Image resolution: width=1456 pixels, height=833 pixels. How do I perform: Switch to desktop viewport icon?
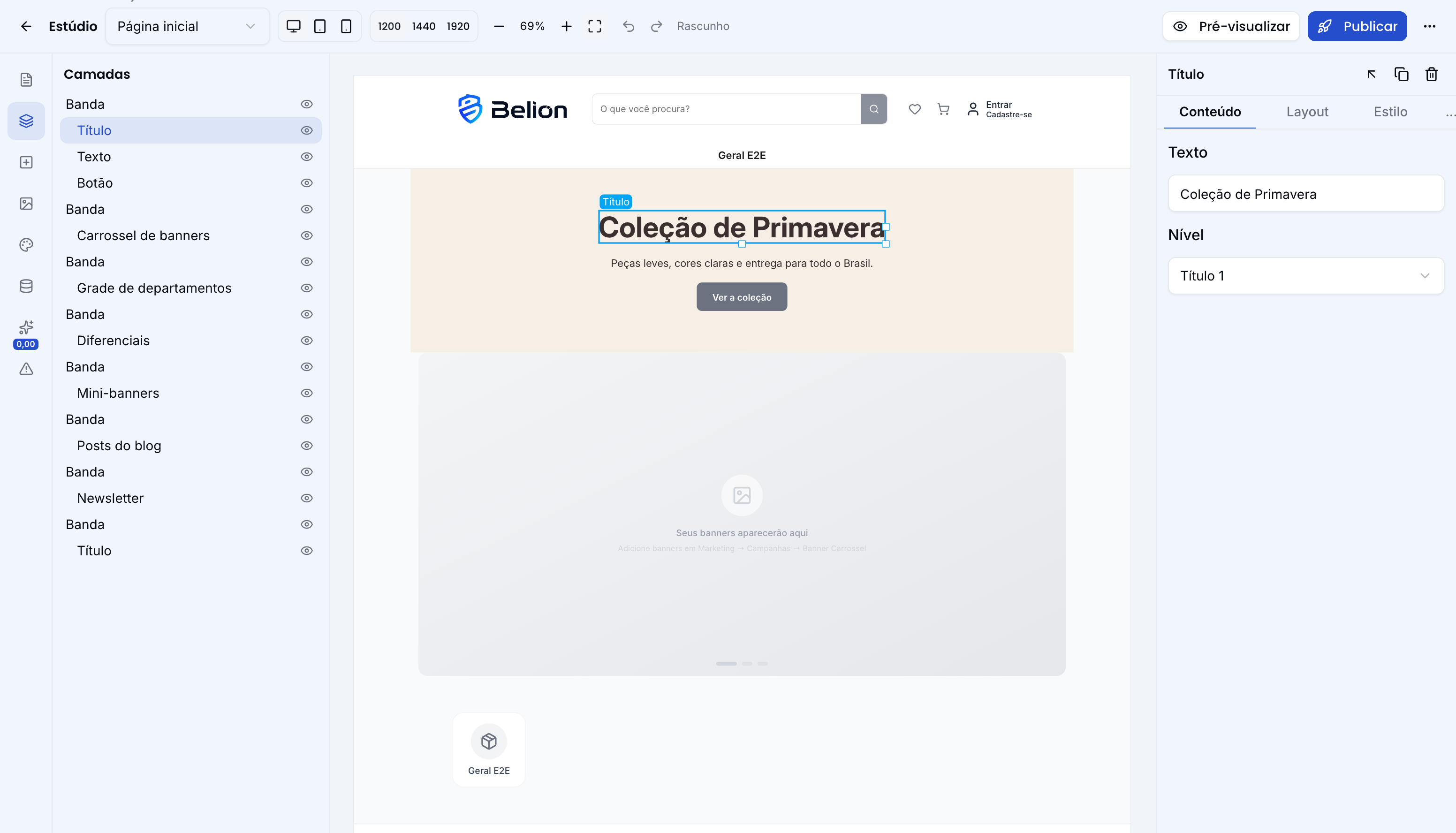click(294, 26)
